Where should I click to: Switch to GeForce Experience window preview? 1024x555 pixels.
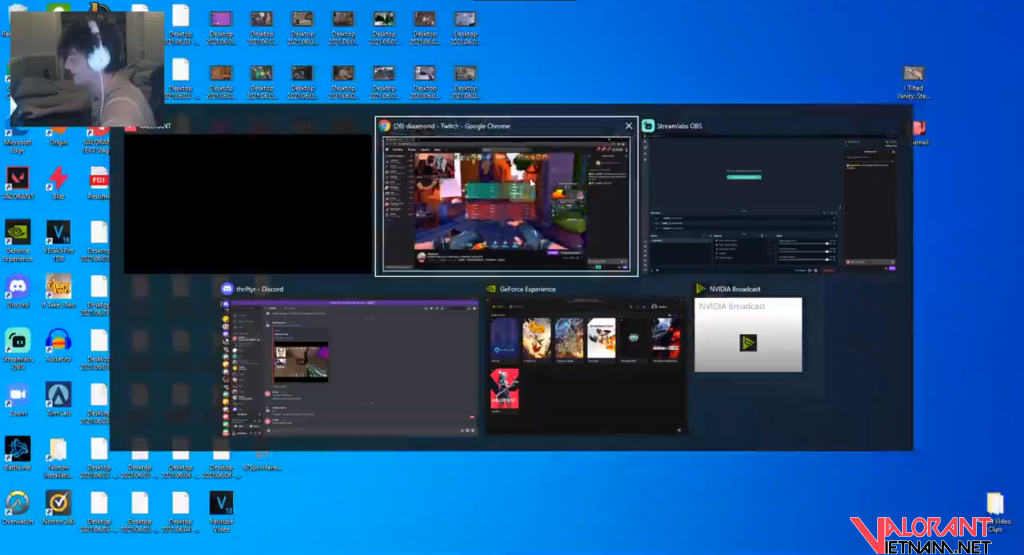pyautogui.click(x=586, y=366)
